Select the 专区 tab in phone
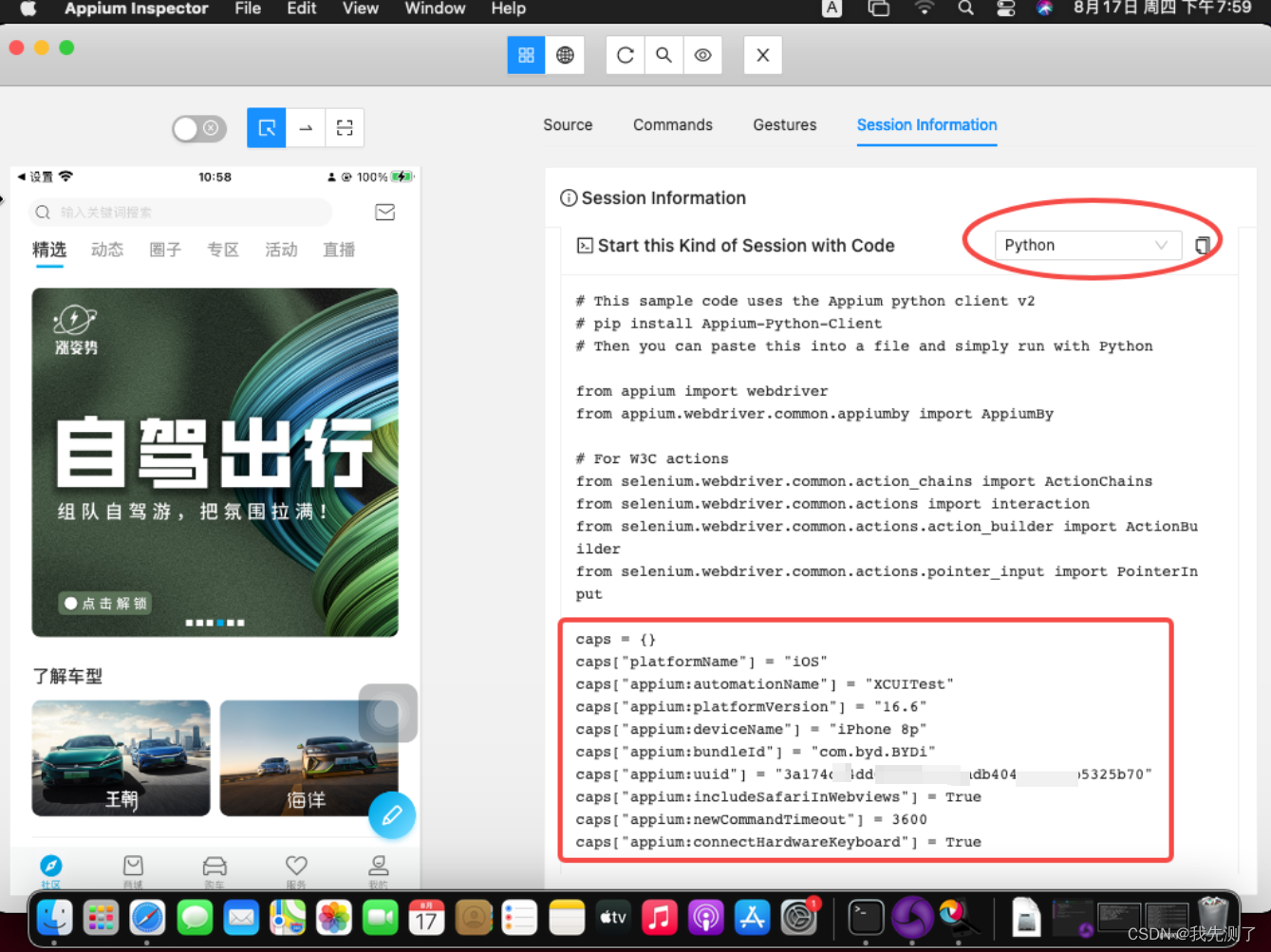 point(223,250)
